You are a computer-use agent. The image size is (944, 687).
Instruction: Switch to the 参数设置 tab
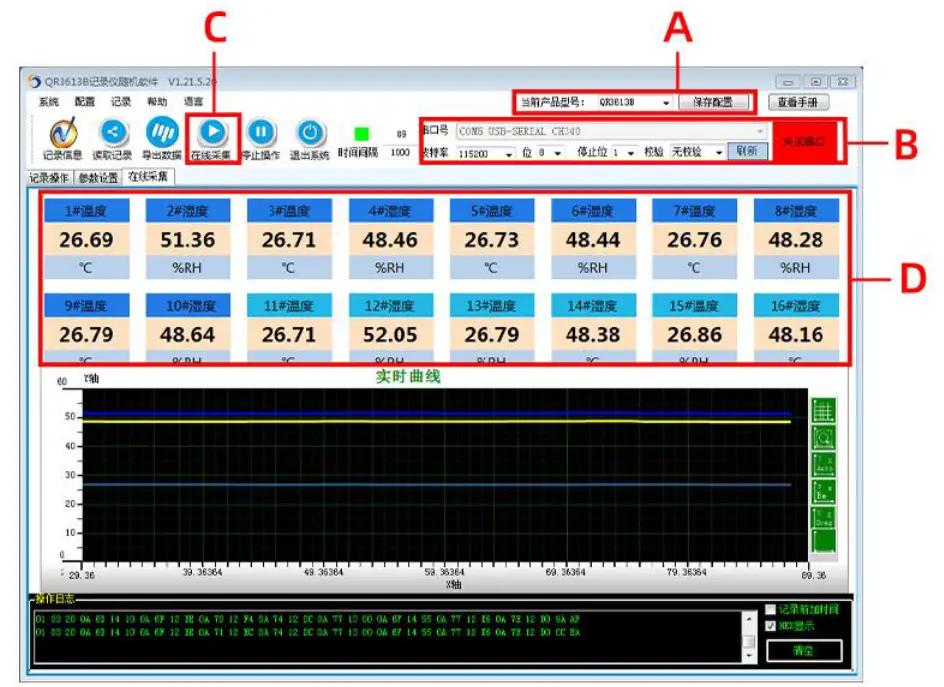pos(98,178)
